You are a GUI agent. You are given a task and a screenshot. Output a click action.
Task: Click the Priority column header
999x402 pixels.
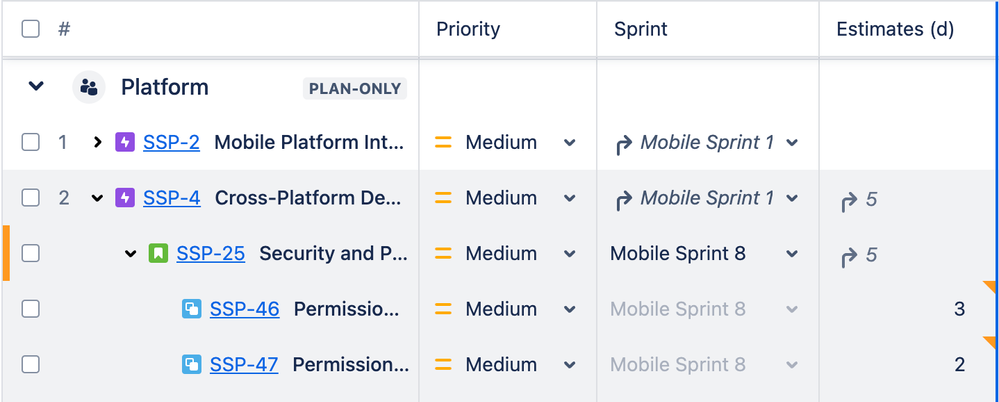coord(468,29)
